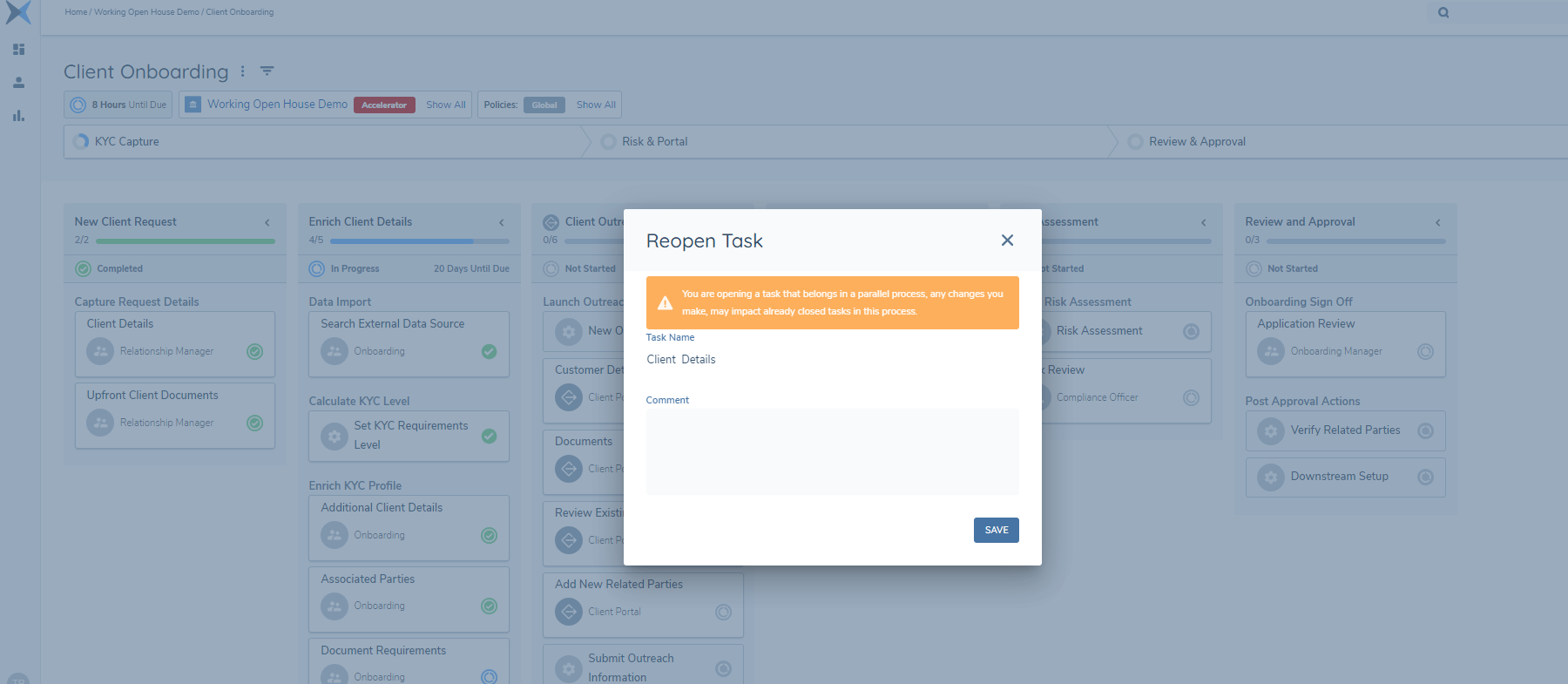This screenshot has height=684, width=1568.
Task: Click the Completed status icon under New Client Request
Action: point(84,268)
